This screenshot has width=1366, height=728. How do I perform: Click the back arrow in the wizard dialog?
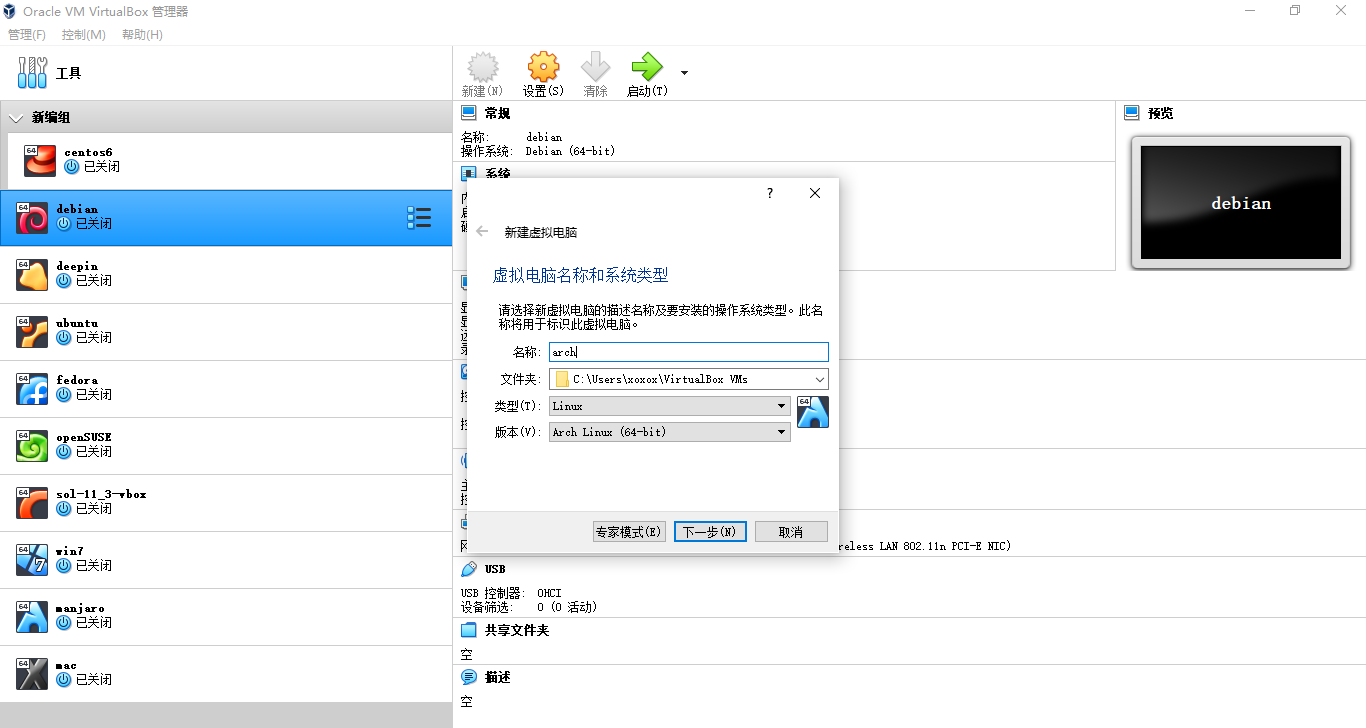482,231
